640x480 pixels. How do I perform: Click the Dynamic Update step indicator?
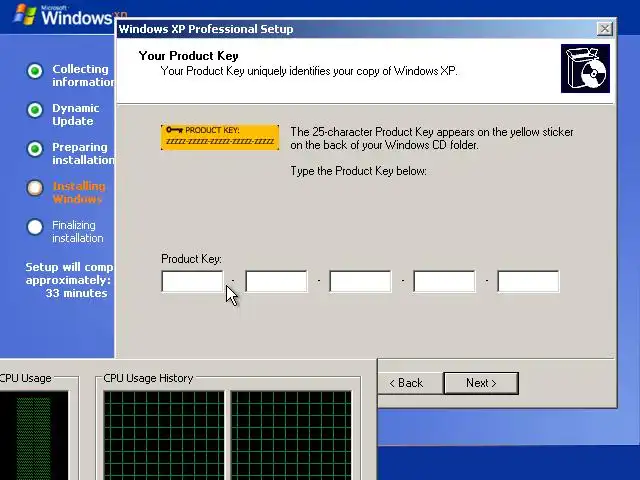35,110
